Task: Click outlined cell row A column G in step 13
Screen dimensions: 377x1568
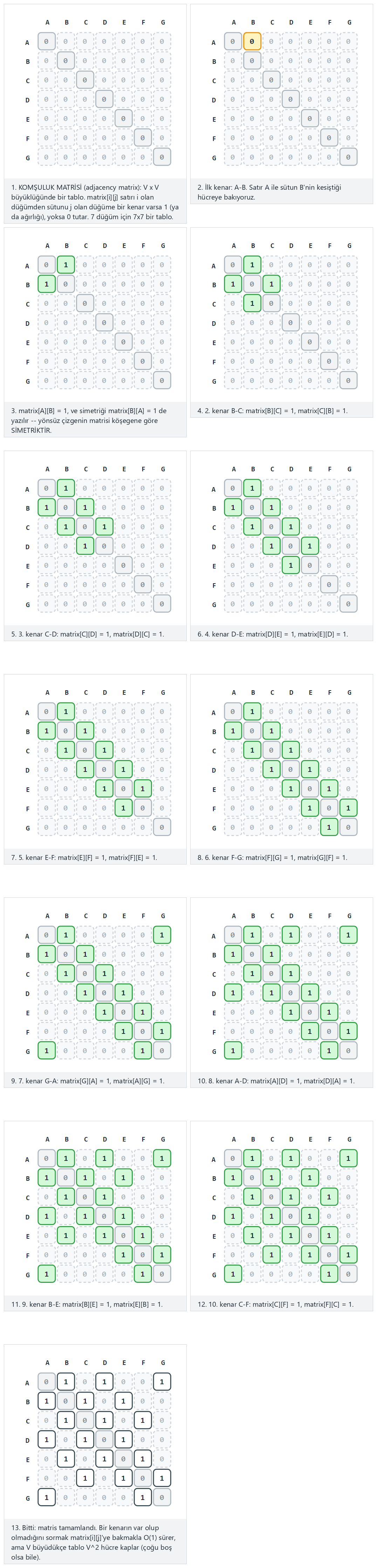Action: 162,1382
